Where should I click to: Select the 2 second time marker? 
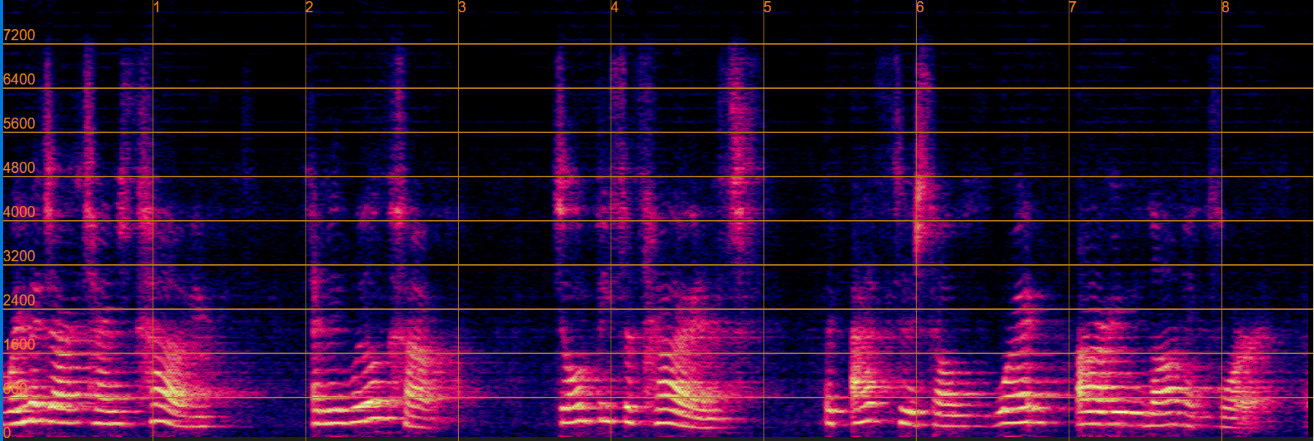(x=310, y=8)
